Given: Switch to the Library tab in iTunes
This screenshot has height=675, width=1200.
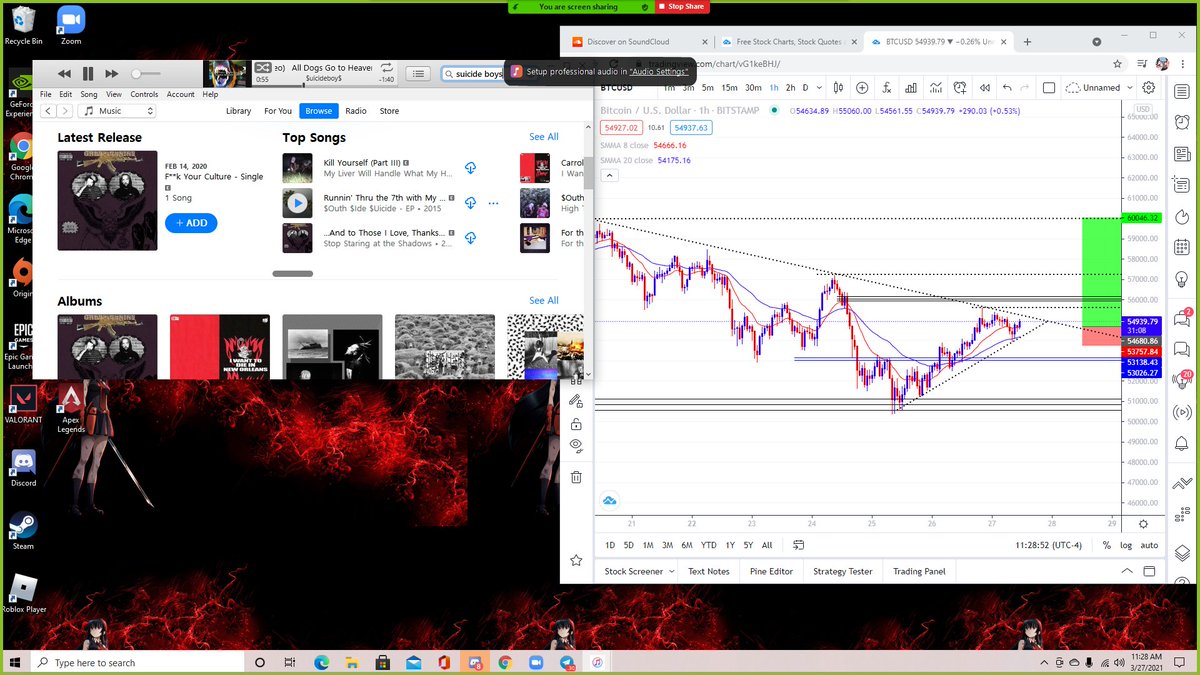Looking at the screenshot, I should tap(238, 111).
